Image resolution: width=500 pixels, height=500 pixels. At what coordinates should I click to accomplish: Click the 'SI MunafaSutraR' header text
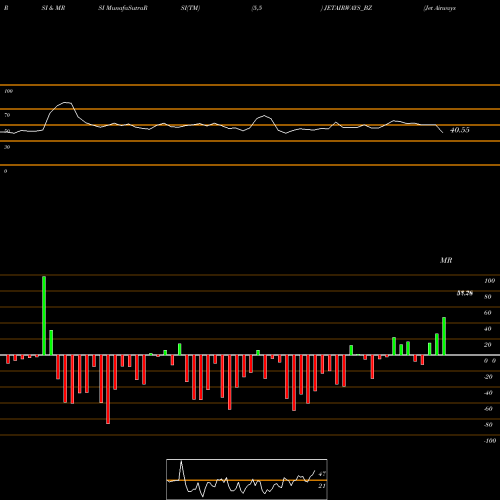pyautogui.click(x=123, y=8)
